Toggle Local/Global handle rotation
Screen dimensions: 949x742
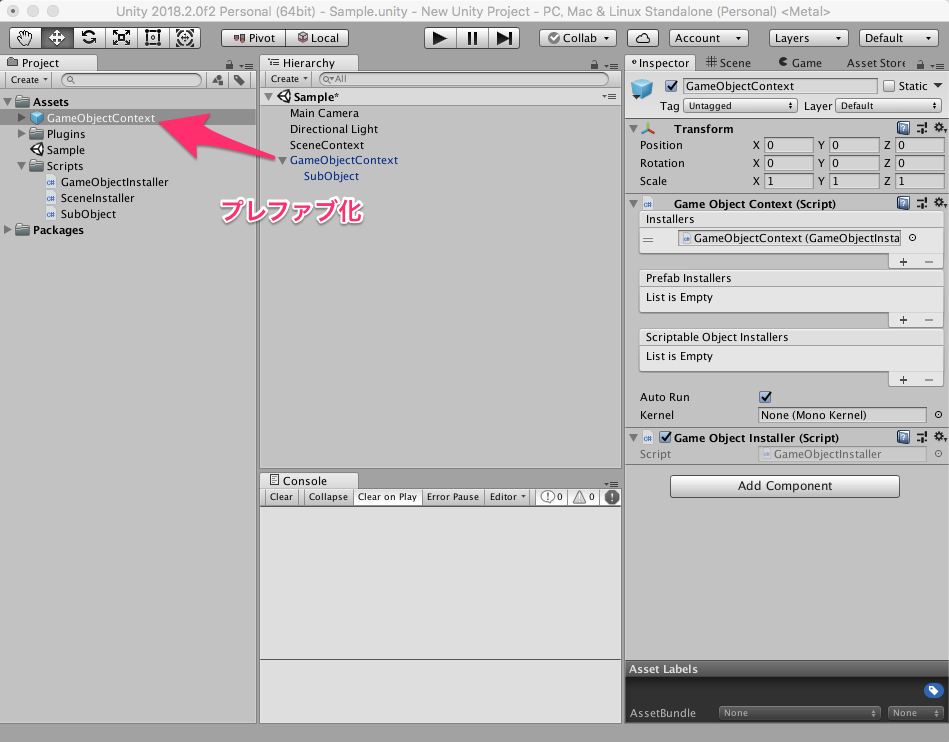318,38
